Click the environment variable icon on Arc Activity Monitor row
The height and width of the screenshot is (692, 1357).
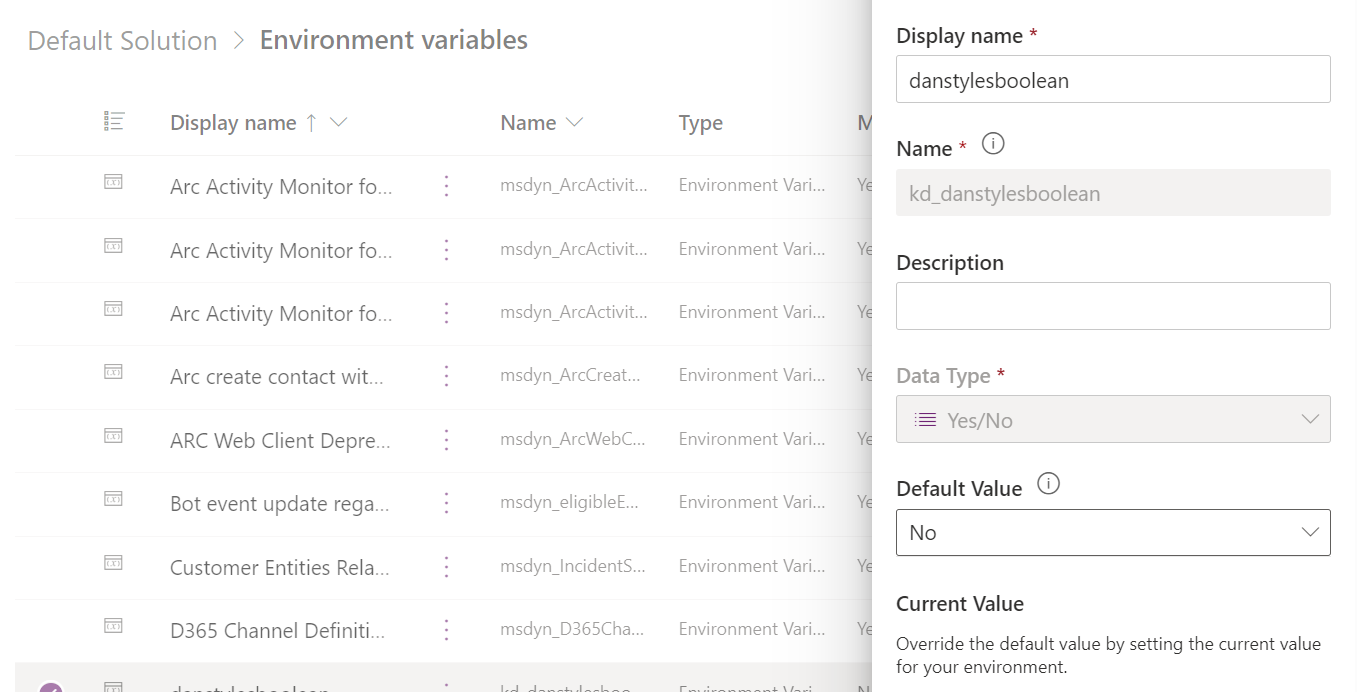tap(114, 186)
